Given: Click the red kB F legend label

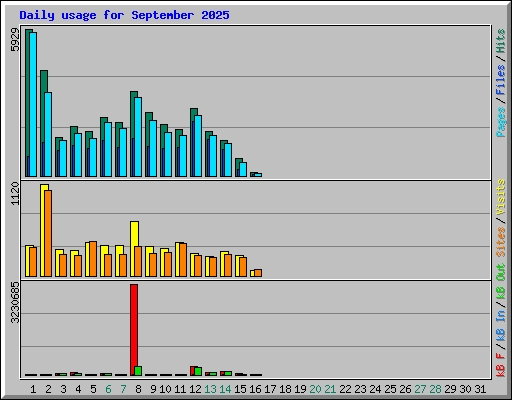Looking at the screenshot, I should pyautogui.click(x=501, y=365).
